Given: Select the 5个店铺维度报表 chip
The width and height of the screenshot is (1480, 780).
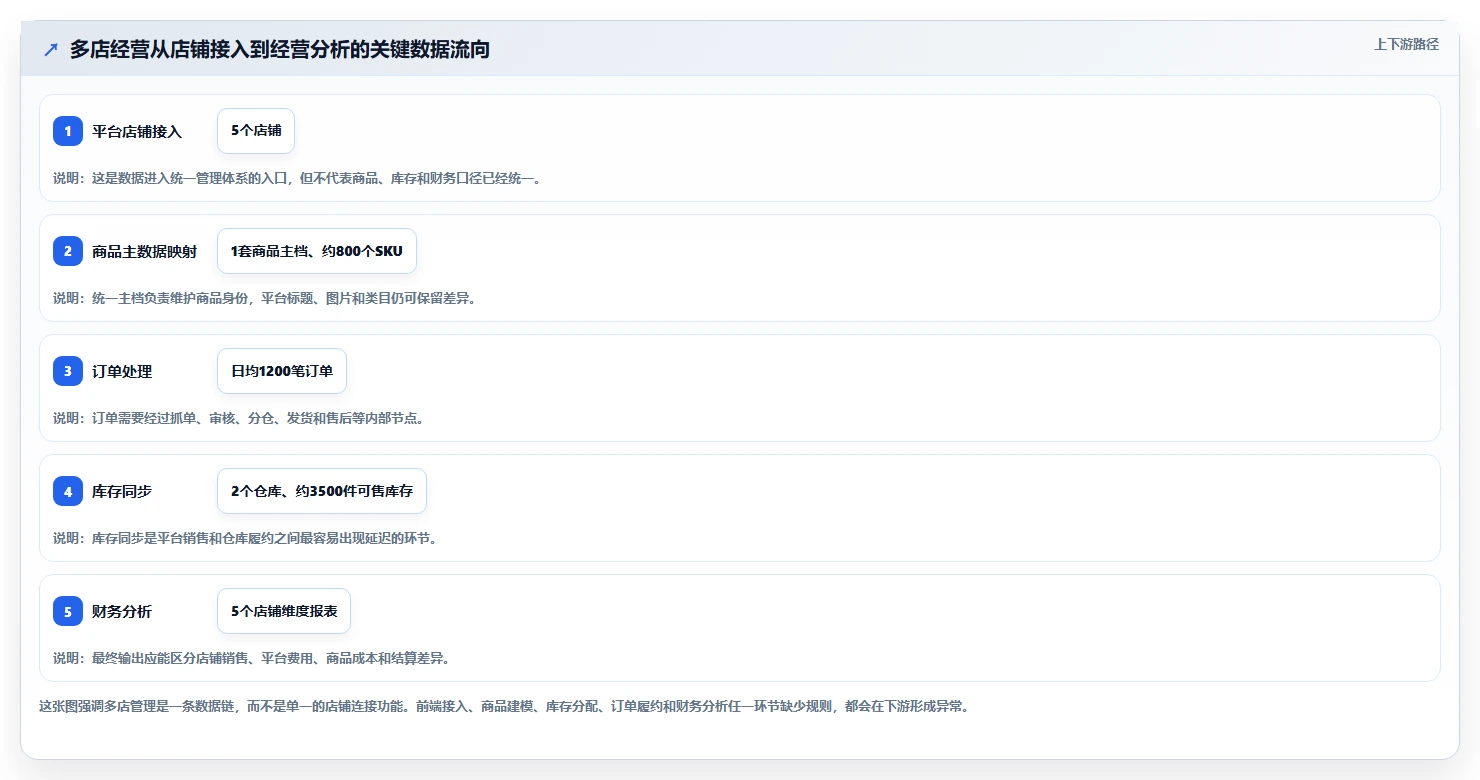Looking at the screenshot, I should click(x=284, y=611).
